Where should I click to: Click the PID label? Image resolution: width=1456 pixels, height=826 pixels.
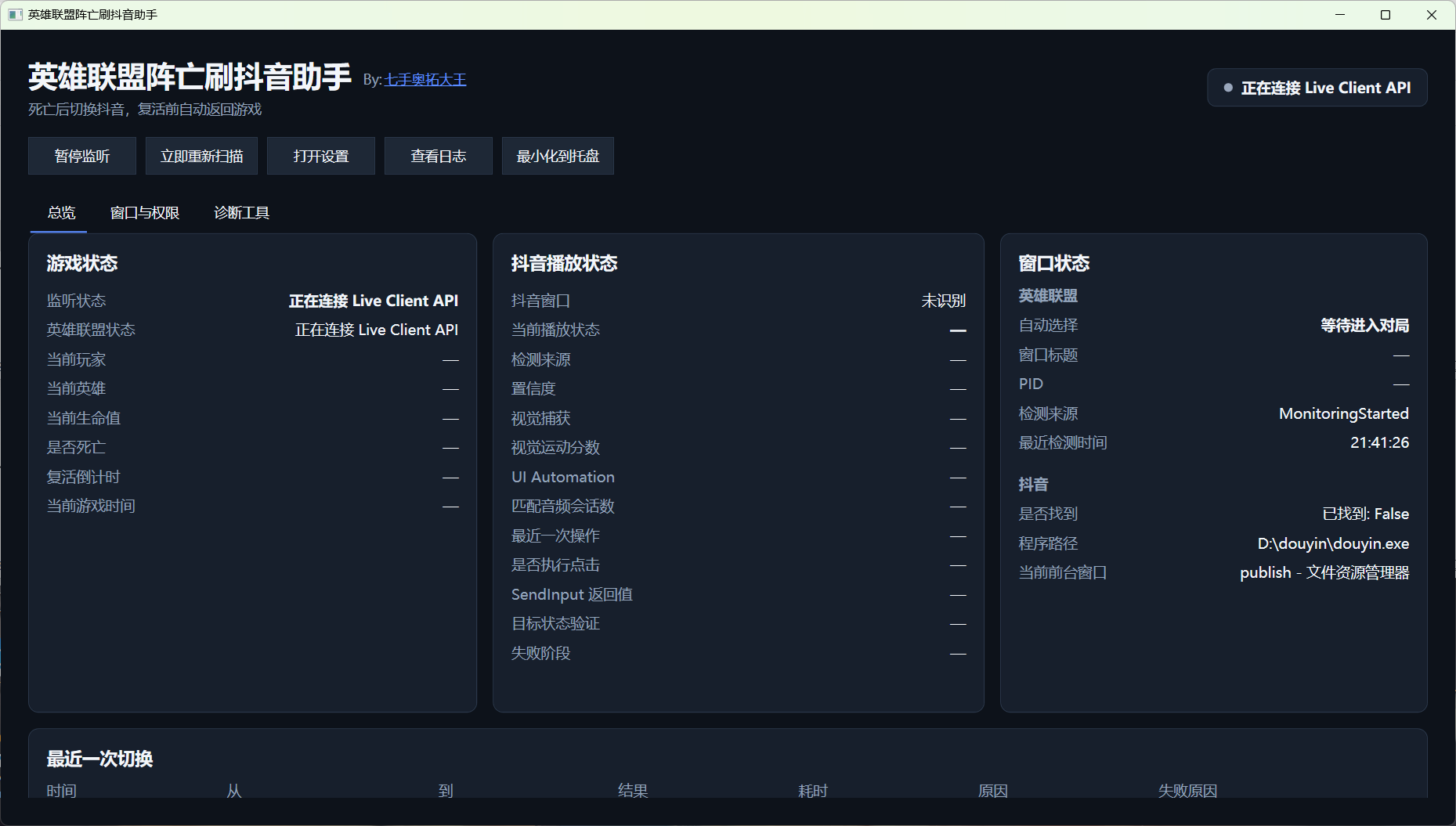point(1031,384)
